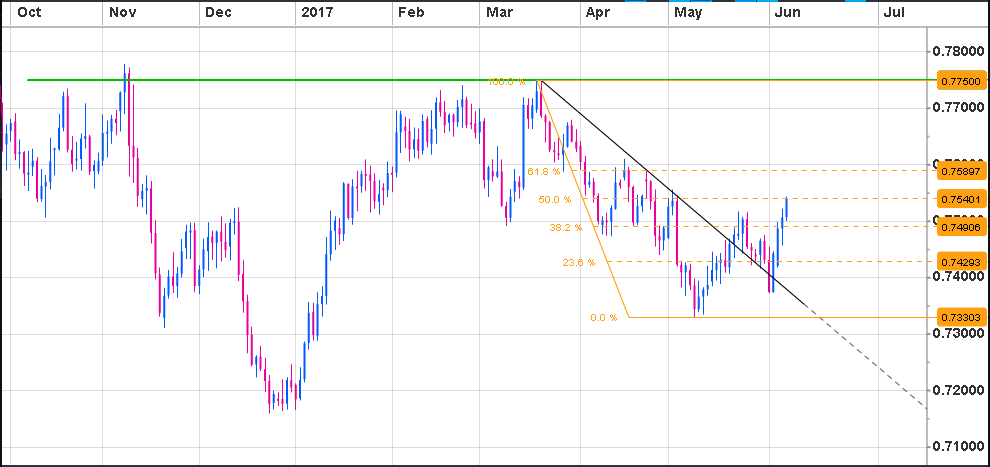Viewport: 990px width, 467px height.
Task: Click the 0.75897 Fibonacci price label
Action: [960, 171]
